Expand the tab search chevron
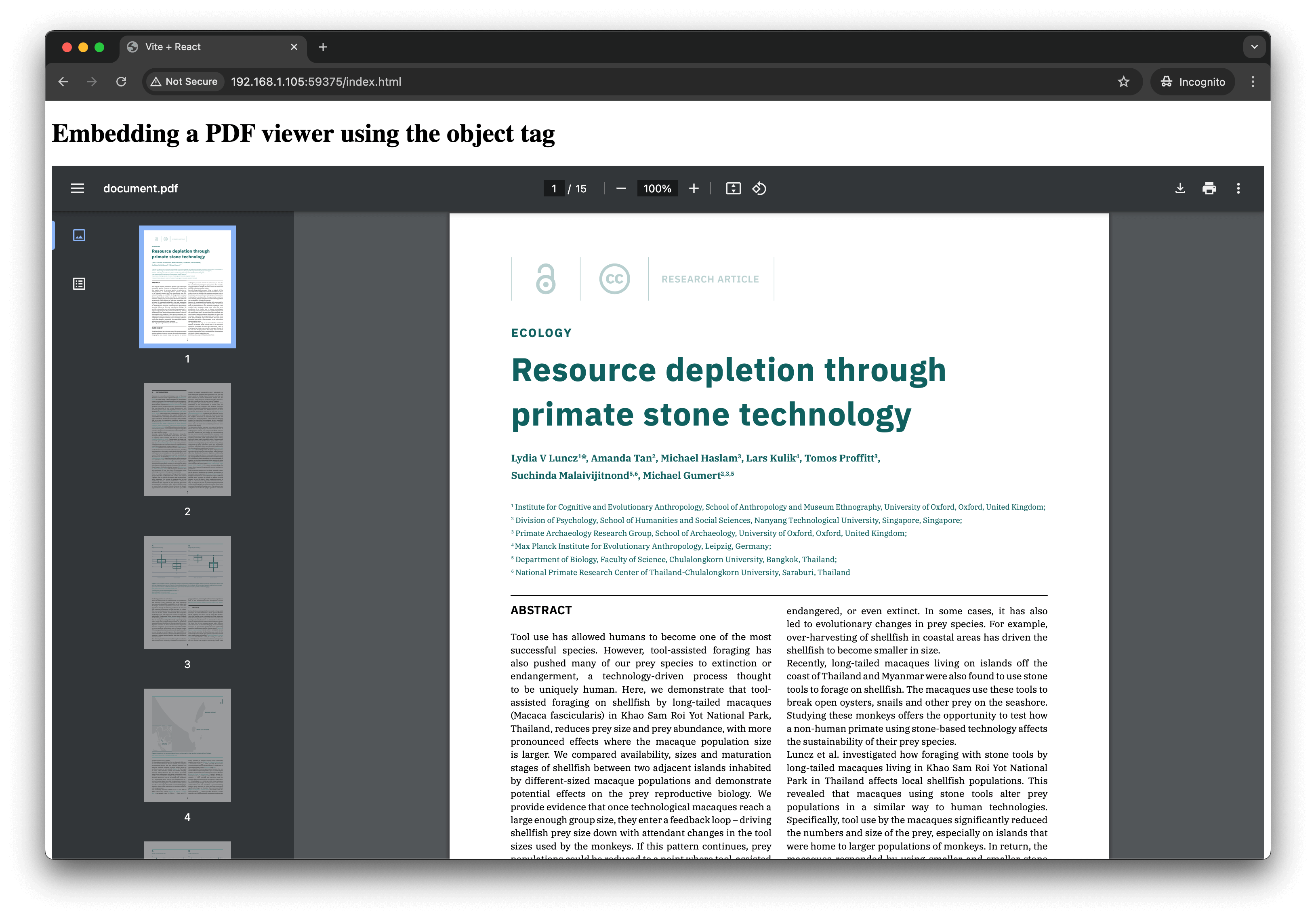The height and width of the screenshot is (919, 1316). 1254,47
